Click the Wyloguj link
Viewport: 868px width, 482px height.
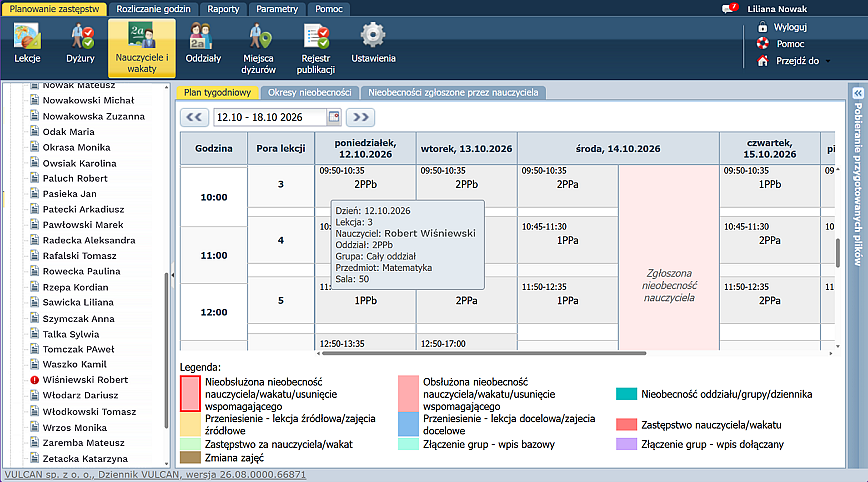pyautogui.click(x=790, y=27)
